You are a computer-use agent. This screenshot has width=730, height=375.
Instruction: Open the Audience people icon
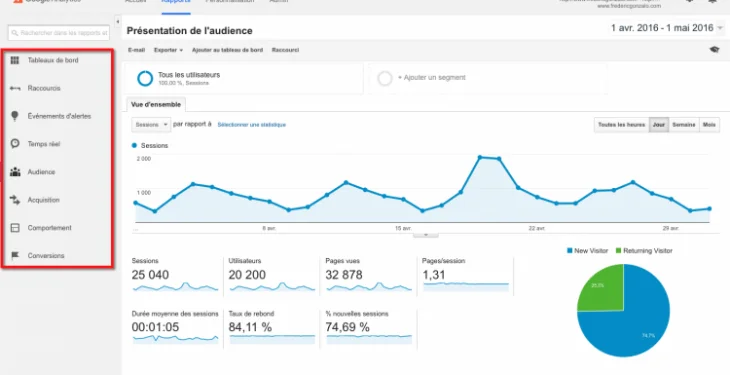coord(15,172)
